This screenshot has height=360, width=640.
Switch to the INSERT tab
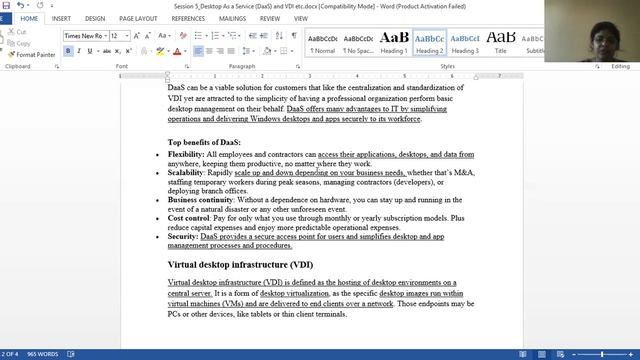click(x=61, y=19)
